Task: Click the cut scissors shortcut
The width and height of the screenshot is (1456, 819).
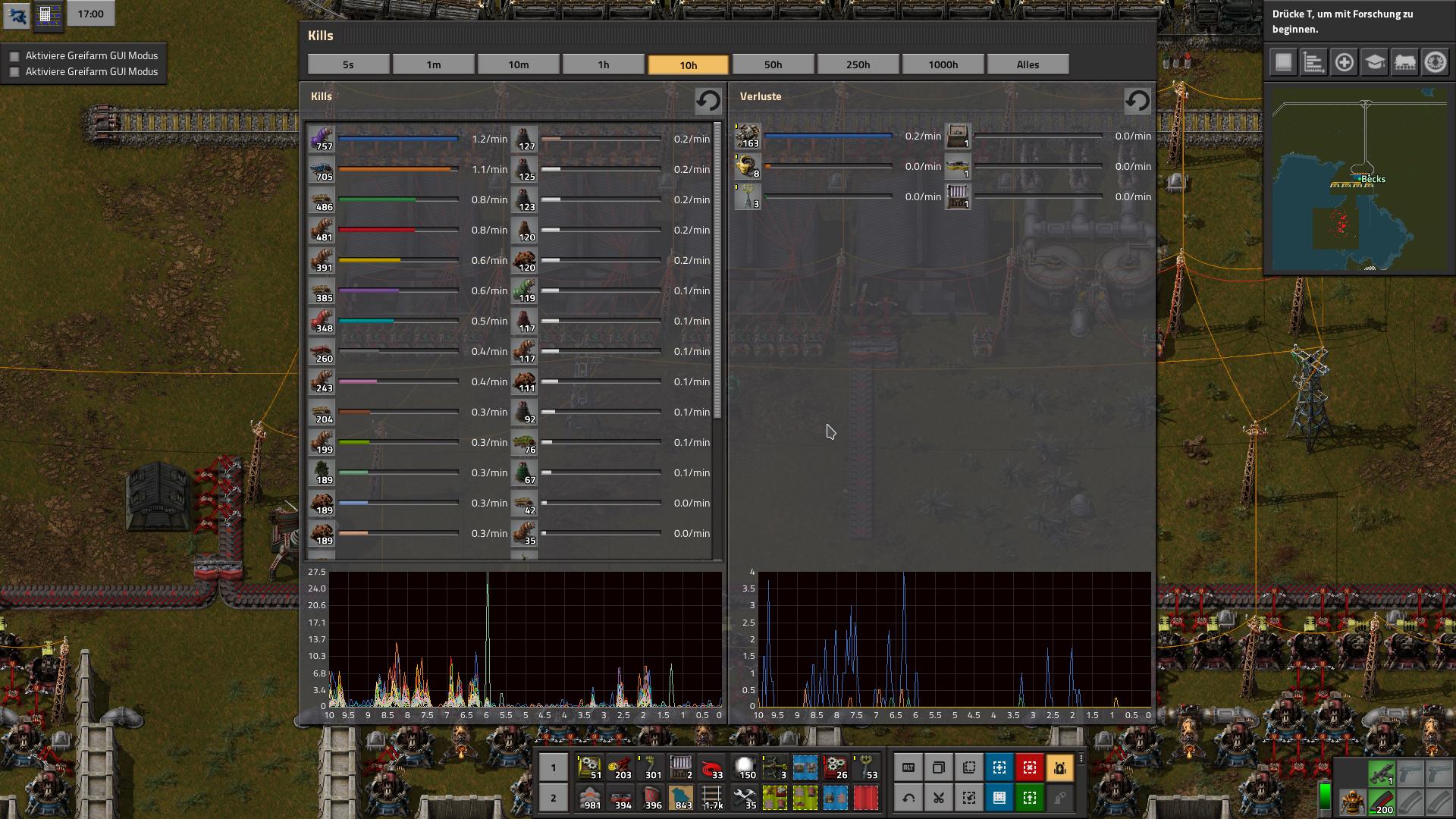Action: coord(938,798)
